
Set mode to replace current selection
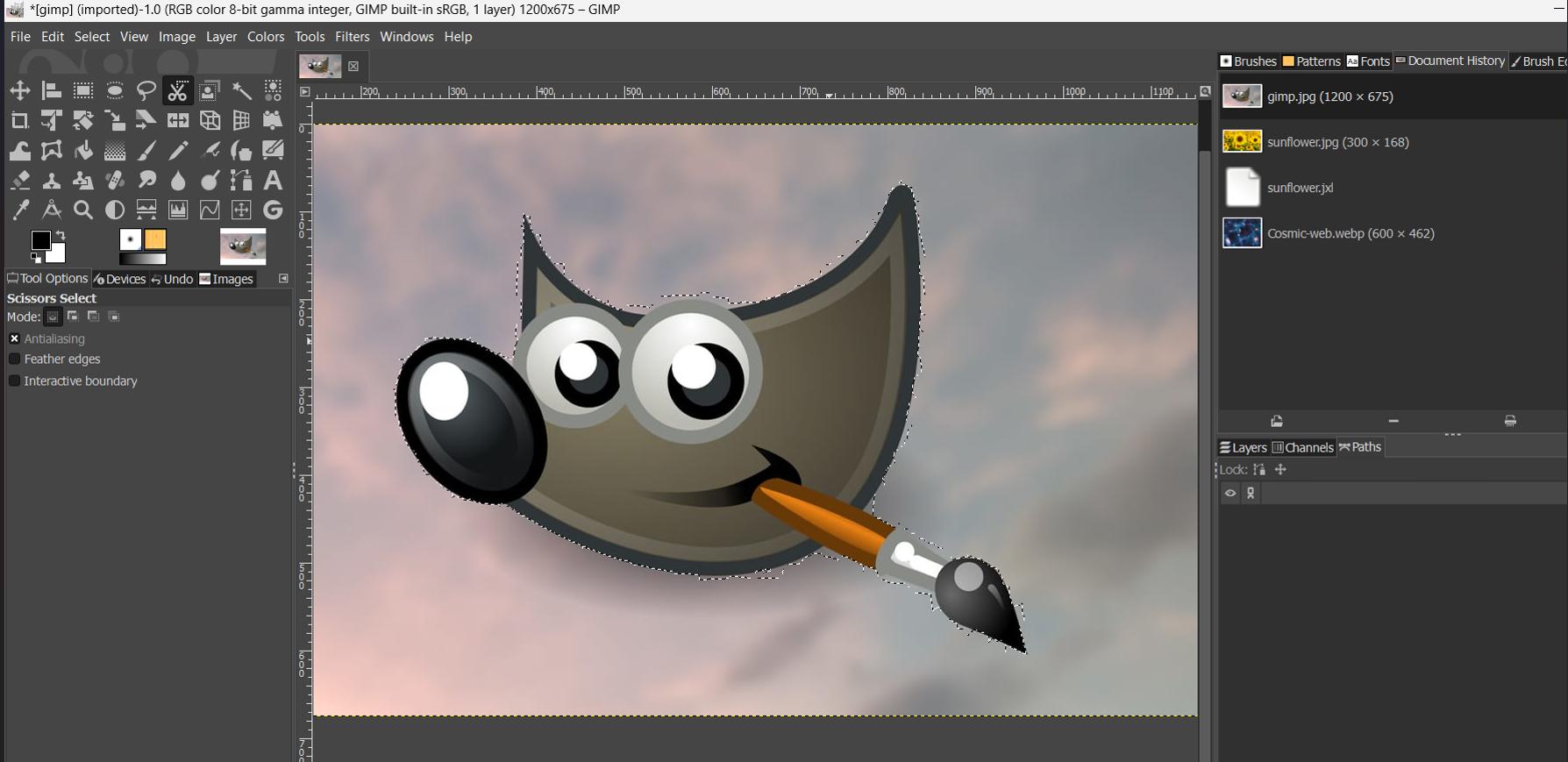53,317
